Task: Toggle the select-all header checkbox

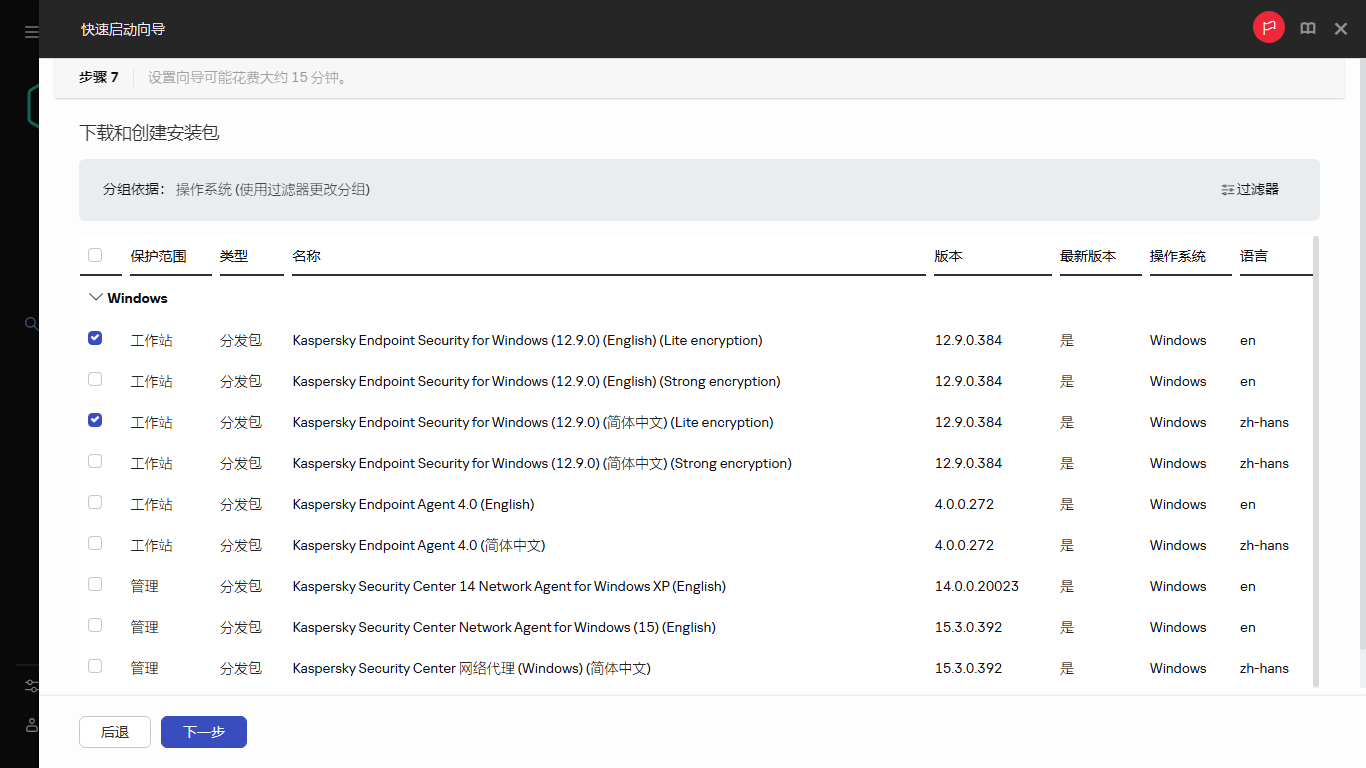Action: pos(95,255)
